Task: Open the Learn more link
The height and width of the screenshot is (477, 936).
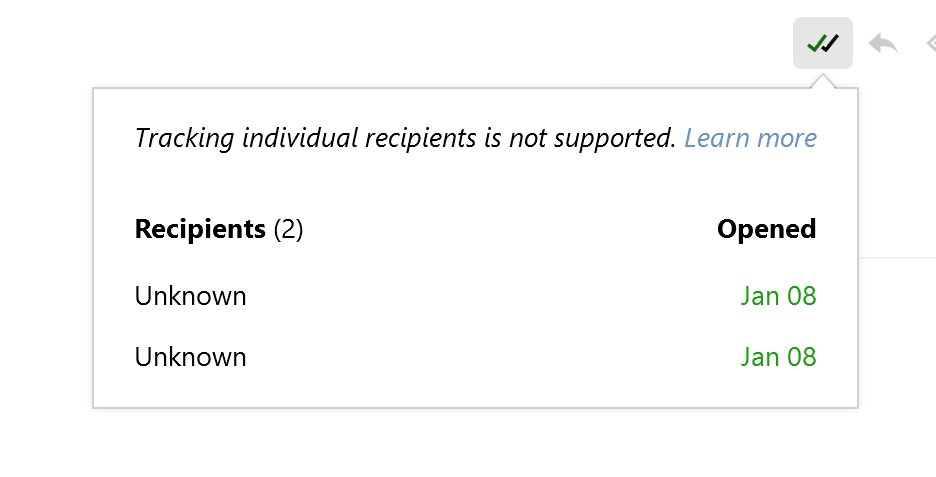Action: pos(750,138)
